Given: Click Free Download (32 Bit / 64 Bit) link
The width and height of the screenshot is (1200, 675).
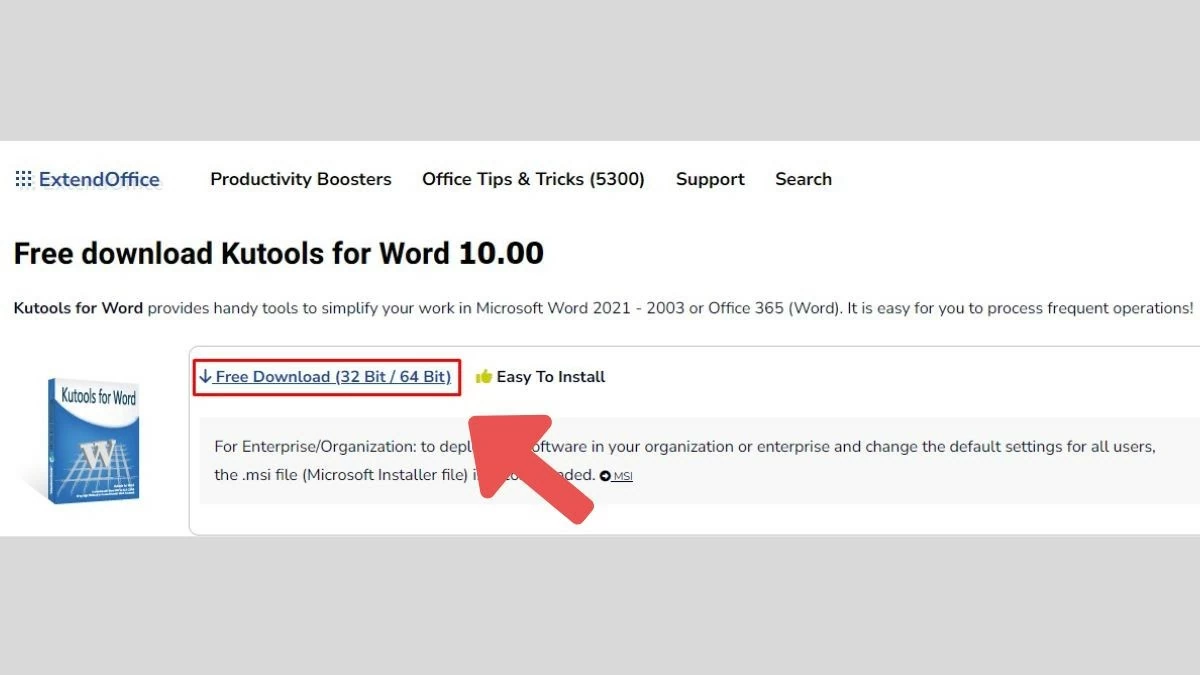Looking at the screenshot, I should pyautogui.click(x=333, y=377).
